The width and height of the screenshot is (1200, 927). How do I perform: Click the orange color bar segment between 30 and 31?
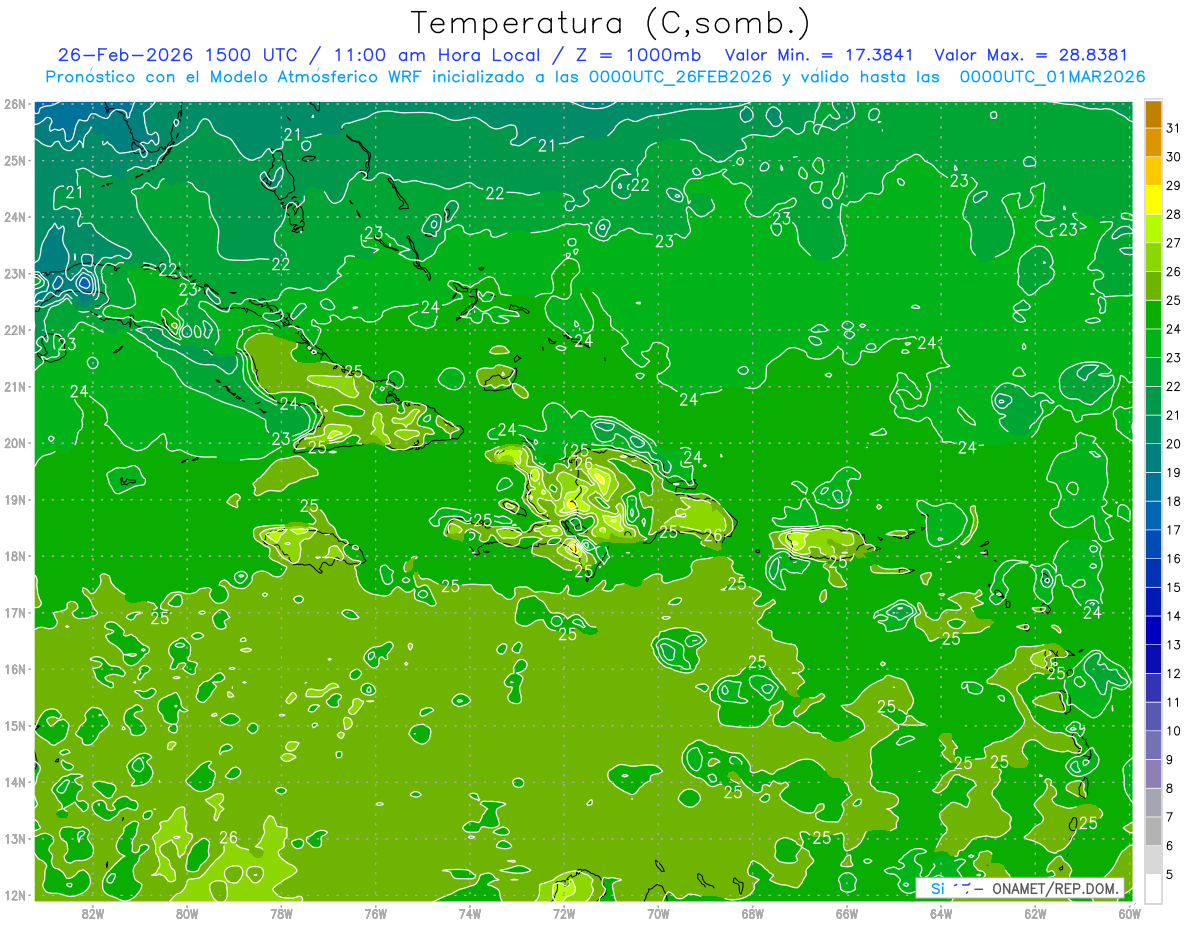pyautogui.click(x=1153, y=142)
